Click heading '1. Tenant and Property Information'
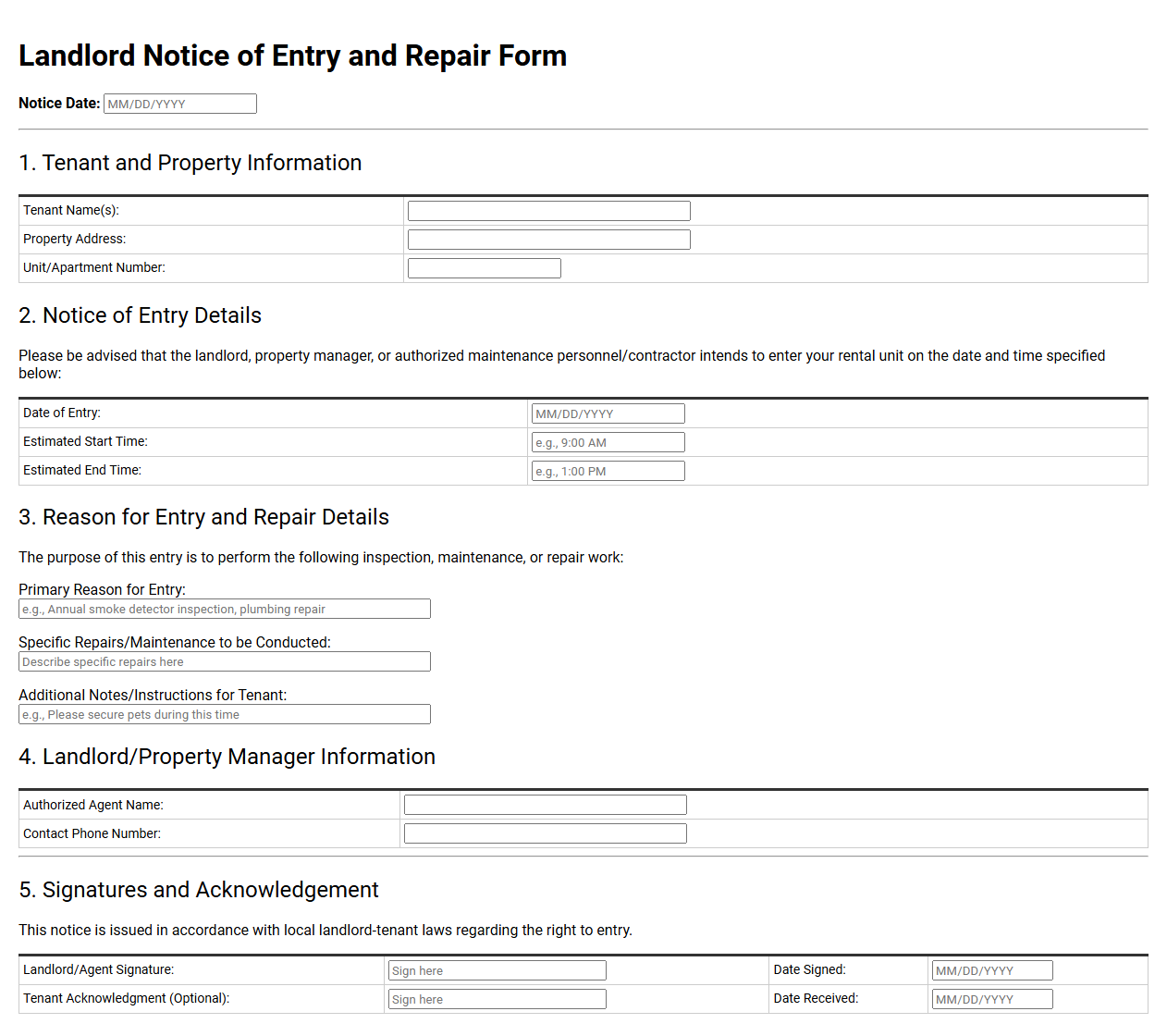The image size is (1167, 1036). 190,163
